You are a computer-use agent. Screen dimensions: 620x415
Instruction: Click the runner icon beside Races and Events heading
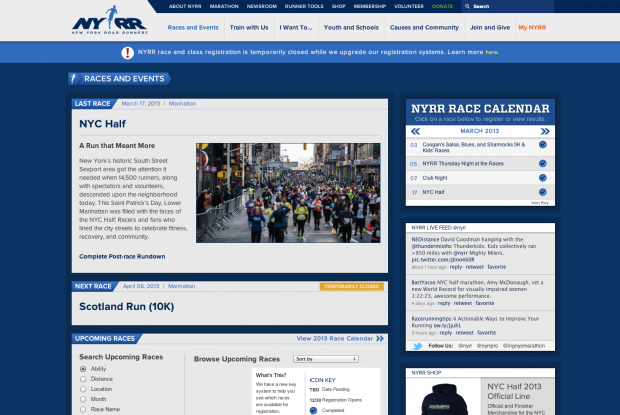pos(73,78)
